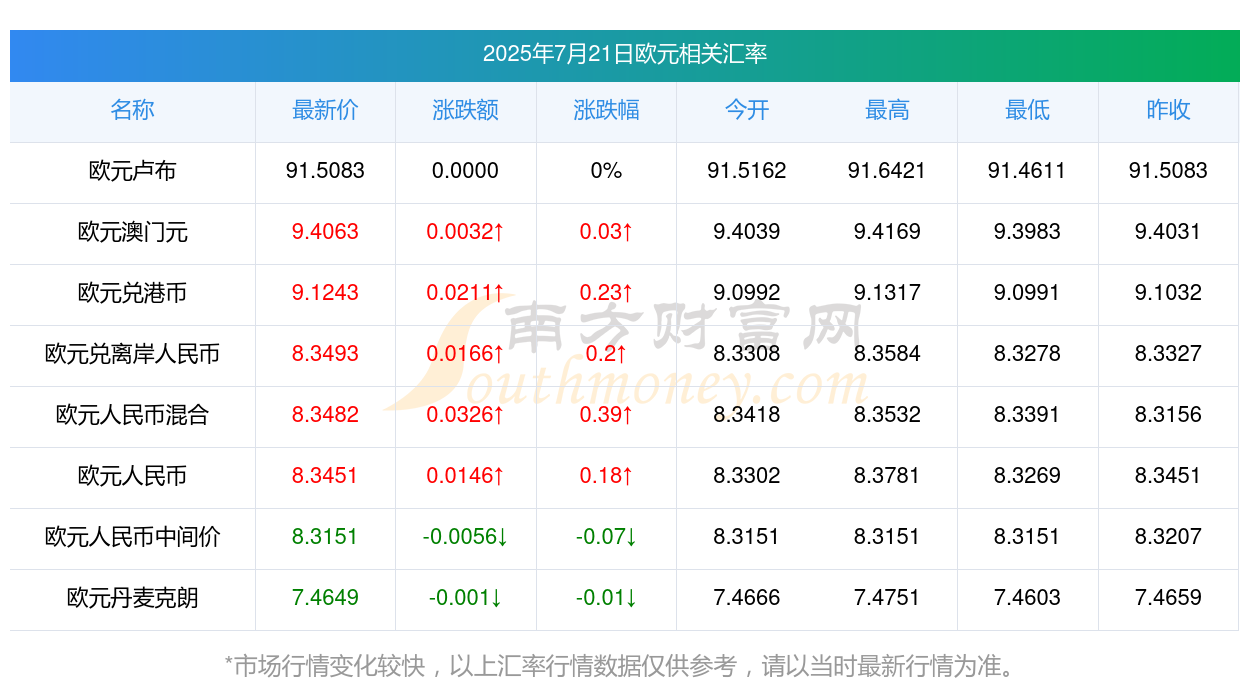Click the 欧元人民币中间价 row name
This screenshot has height=698, width=1250.
coord(132,537)
